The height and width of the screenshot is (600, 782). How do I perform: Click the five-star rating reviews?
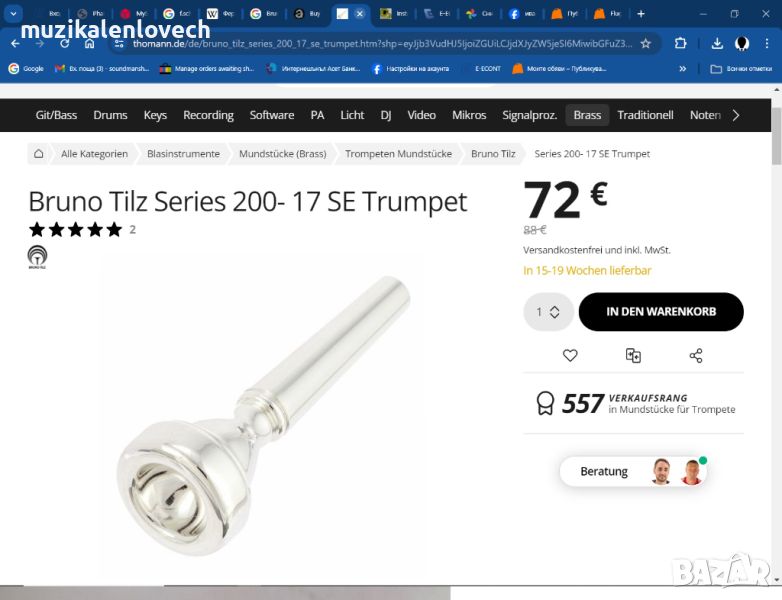click(x=75, y=229)
